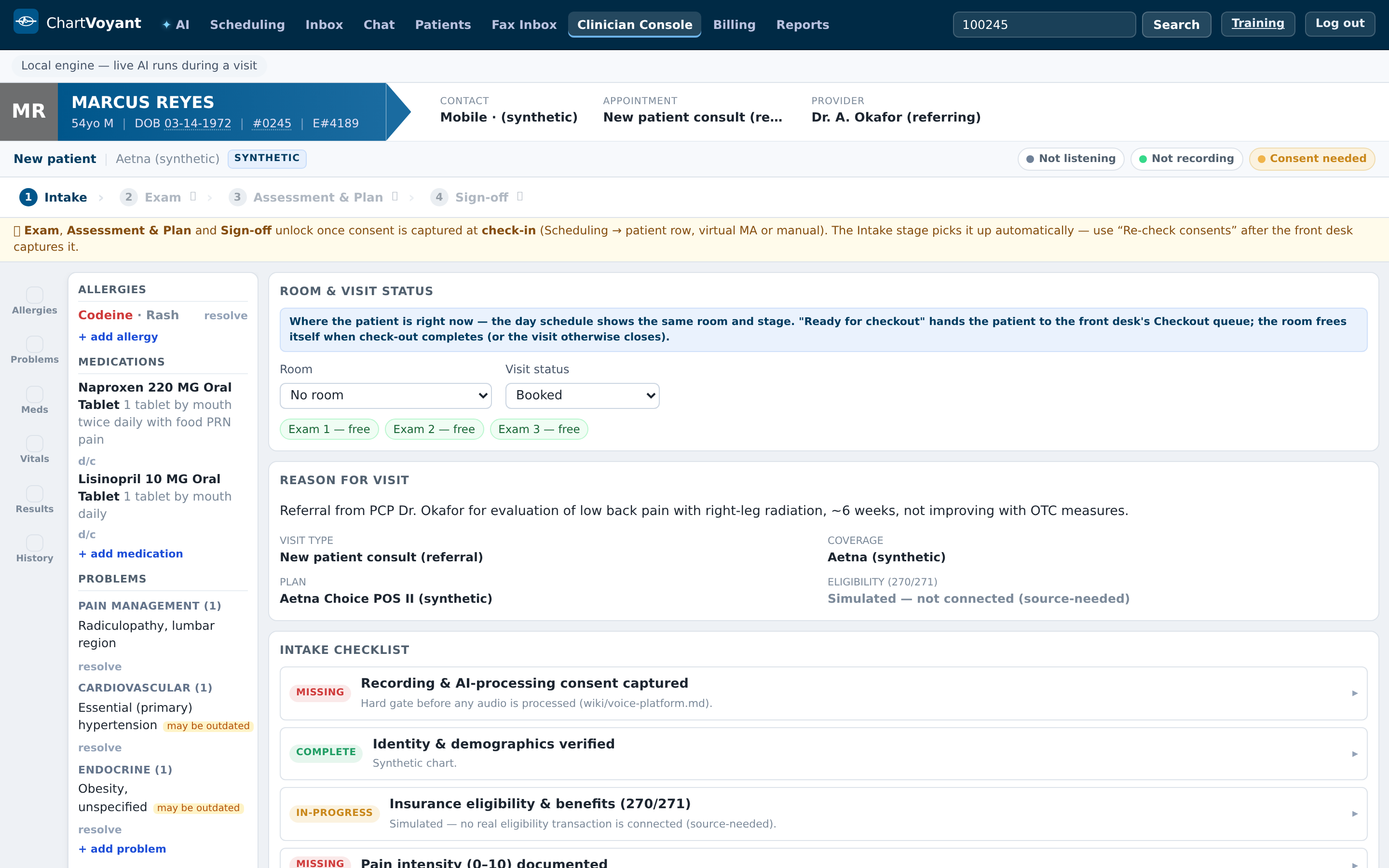Open the Inbox menu
1389x868 pixels.
[324, 25]
